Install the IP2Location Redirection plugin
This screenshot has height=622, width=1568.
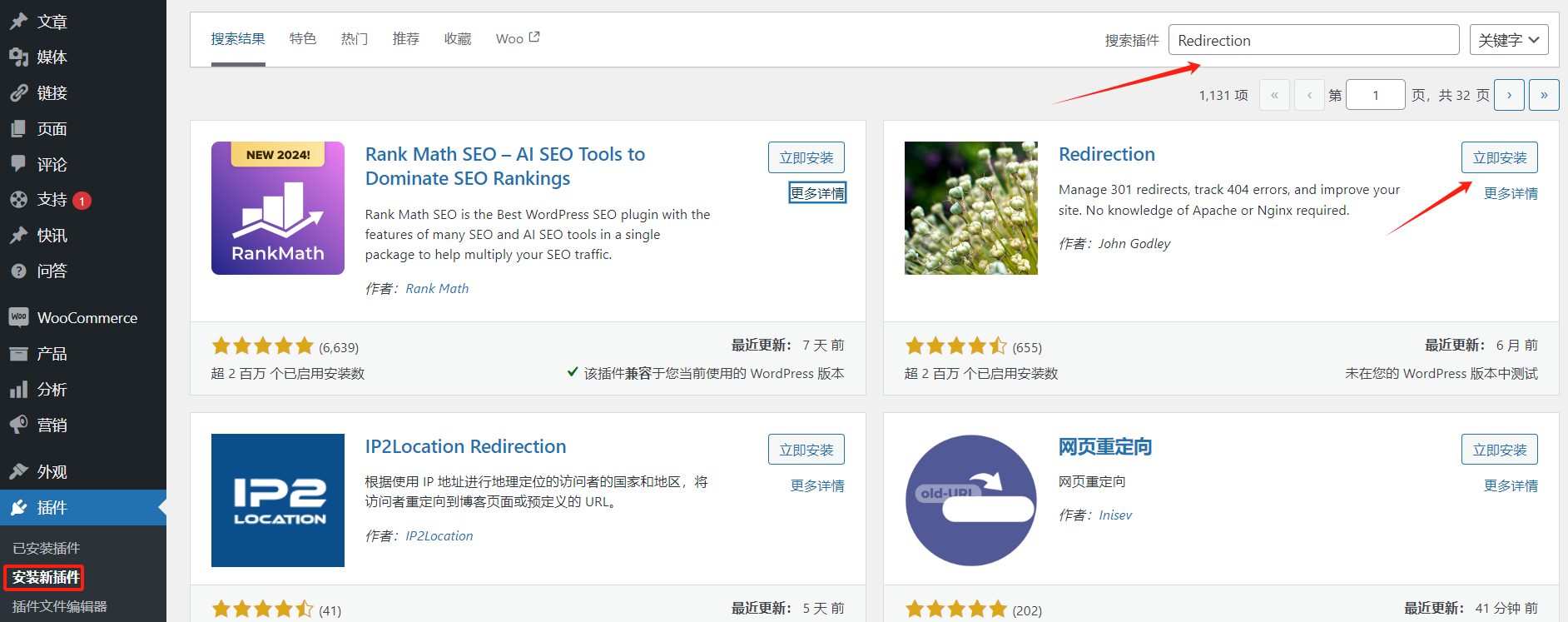click(806, 450)
